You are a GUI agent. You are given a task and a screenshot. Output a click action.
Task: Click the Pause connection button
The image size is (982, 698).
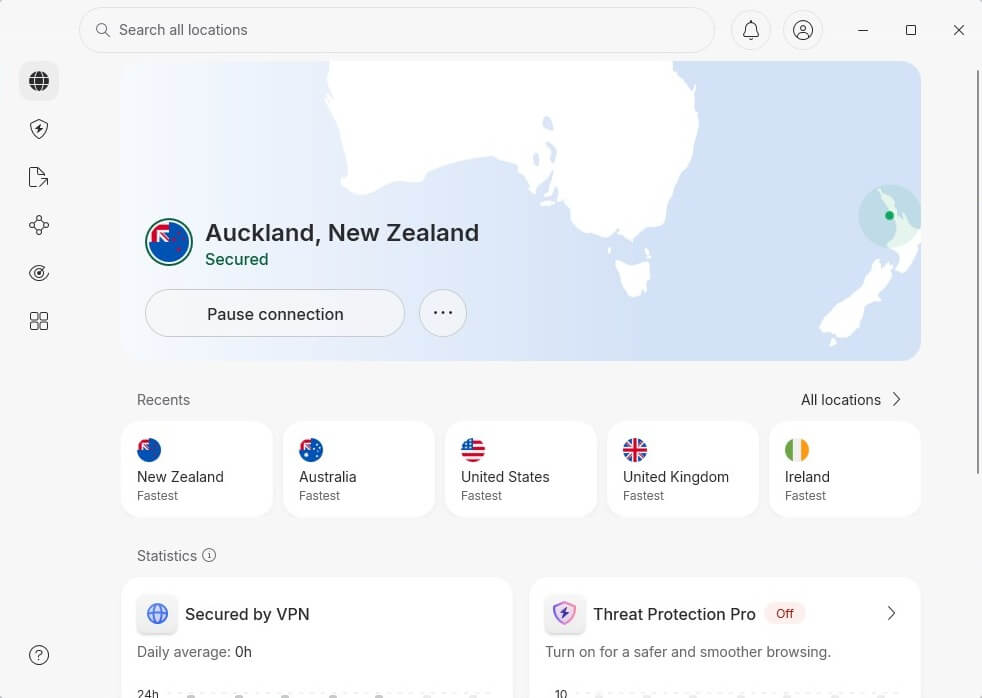click(274, 313)
